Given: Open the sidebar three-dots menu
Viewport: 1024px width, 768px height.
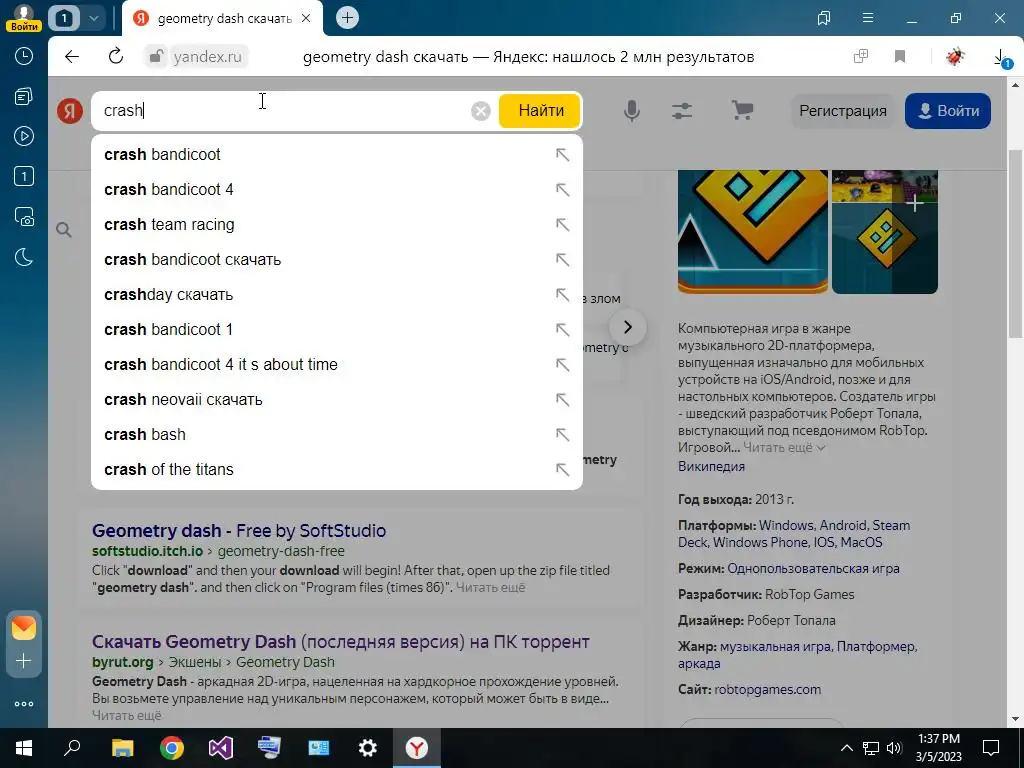Looking at the screenshot, I should 24,704.
